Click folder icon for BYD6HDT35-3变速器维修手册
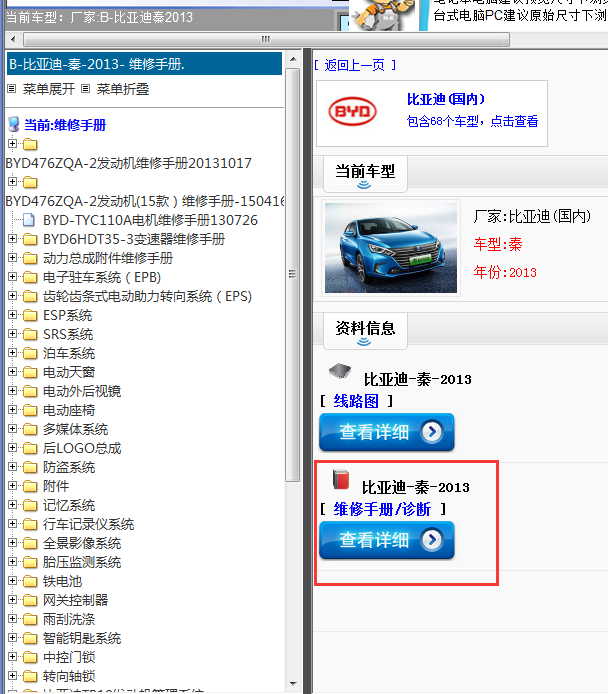This screenshot has height=694, width=608. click(x=30, y=239)
